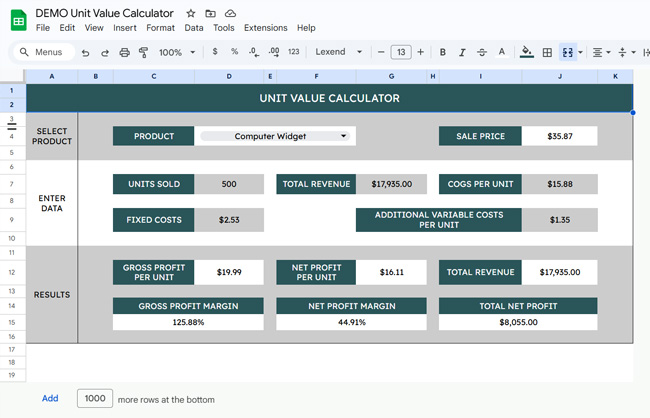
Task: Open the View menu
Action: (94, 28)
